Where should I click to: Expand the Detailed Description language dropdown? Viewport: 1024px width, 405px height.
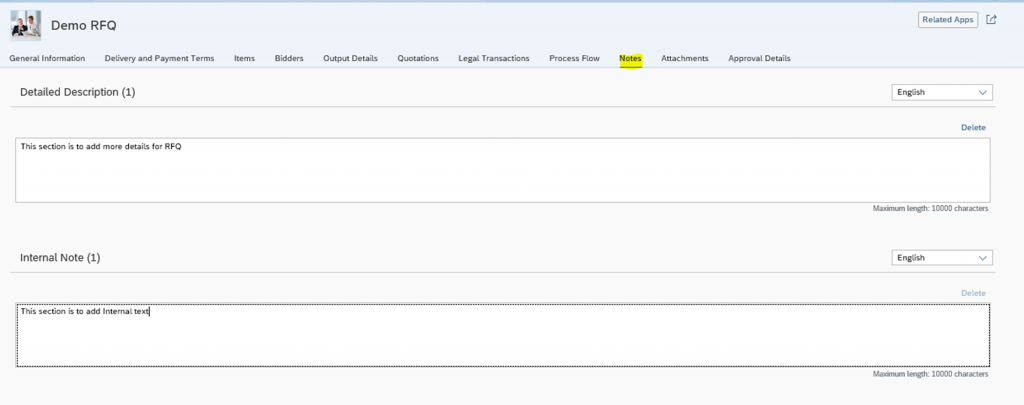(942, 92)
